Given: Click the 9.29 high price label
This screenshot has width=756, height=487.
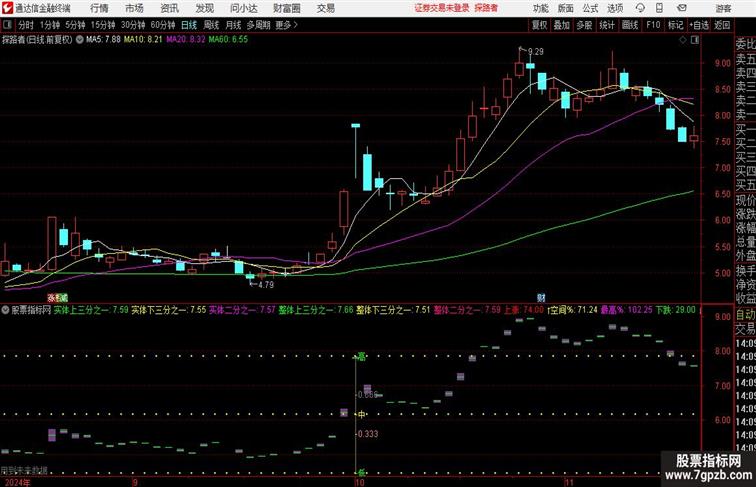Looking at the screenshot, I should [536, 52].
